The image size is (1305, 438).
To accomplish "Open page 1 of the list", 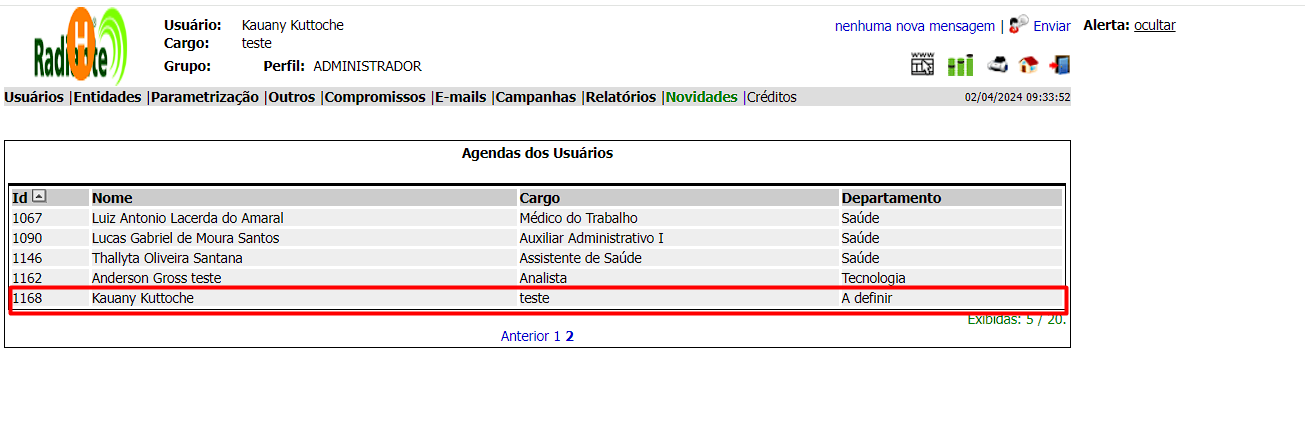I will (557, 337).
